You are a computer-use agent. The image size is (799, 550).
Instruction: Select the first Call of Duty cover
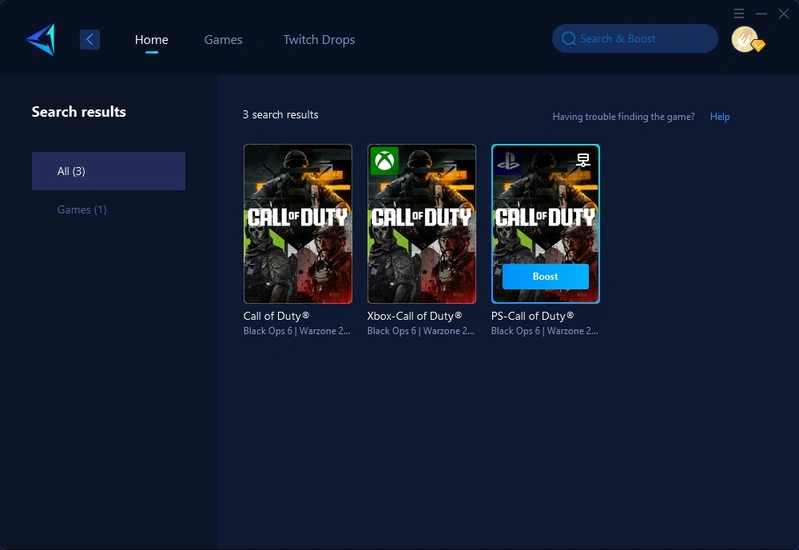298,224
